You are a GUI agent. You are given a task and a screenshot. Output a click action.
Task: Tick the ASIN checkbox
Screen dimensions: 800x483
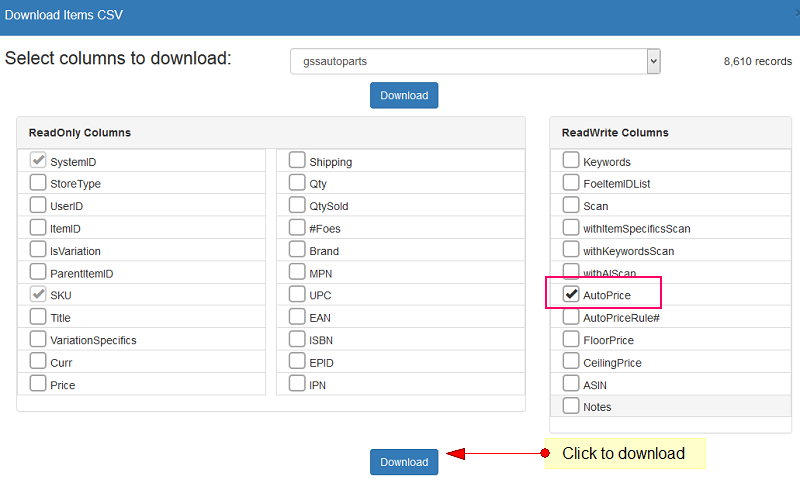click(x=571, y=384)
